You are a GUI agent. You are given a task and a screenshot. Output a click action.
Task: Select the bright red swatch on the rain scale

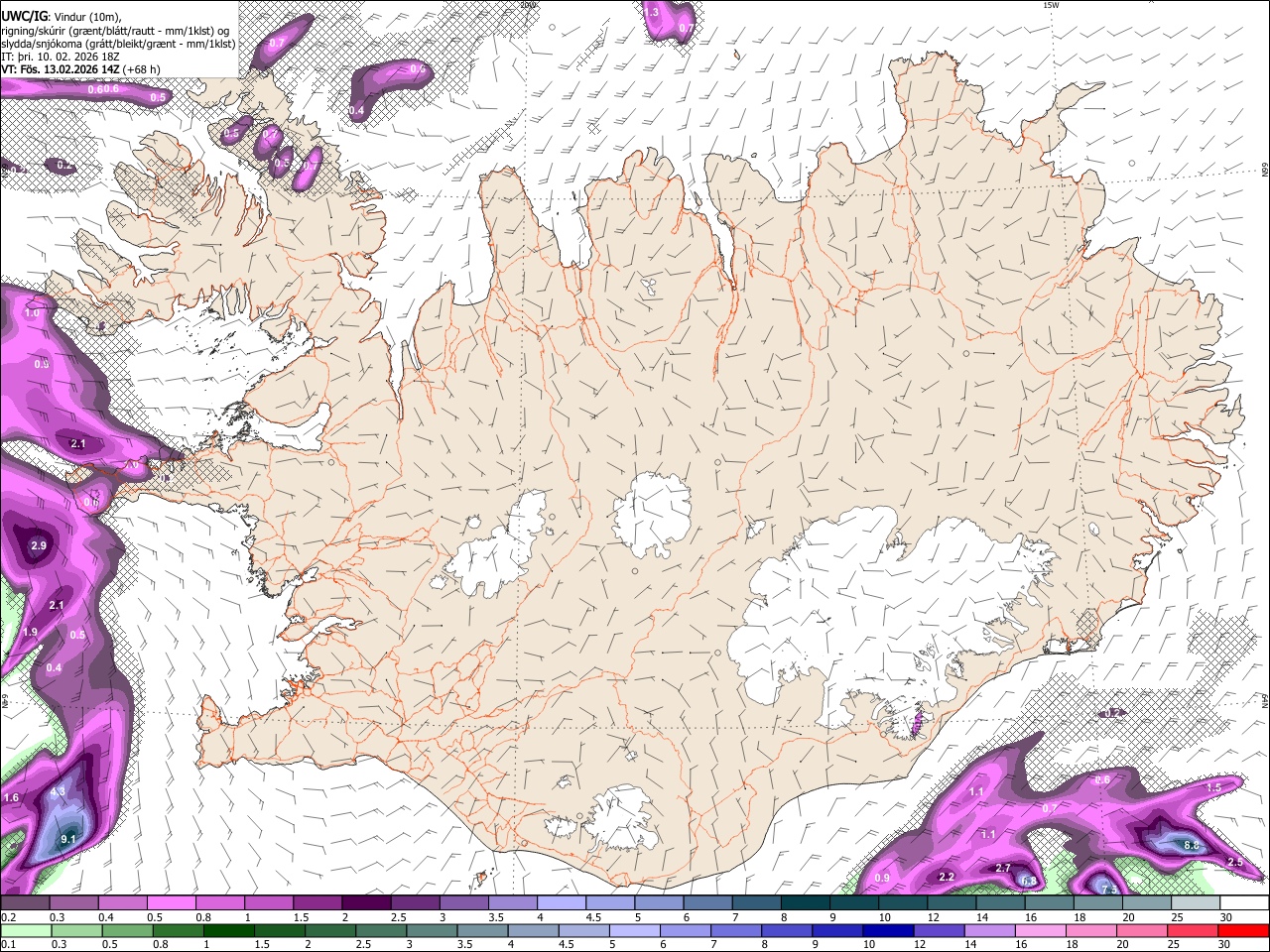1244,930
